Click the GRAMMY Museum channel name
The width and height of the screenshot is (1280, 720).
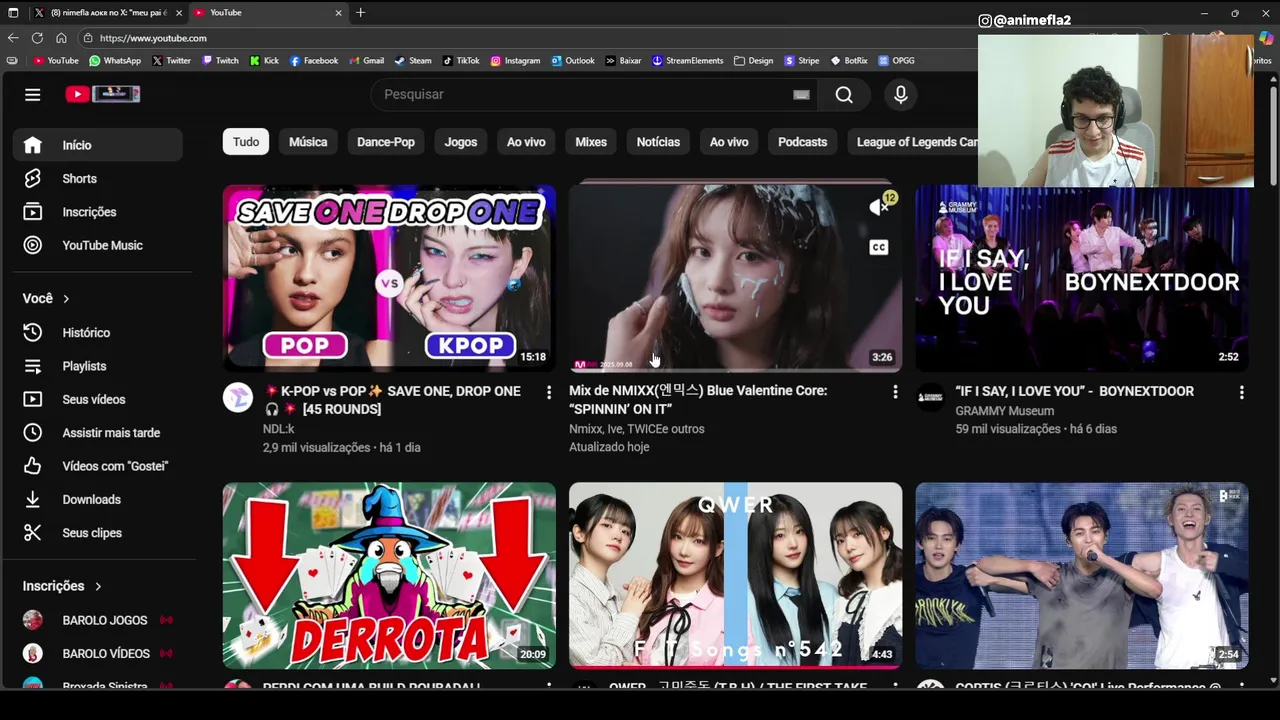coord(1004,411)
